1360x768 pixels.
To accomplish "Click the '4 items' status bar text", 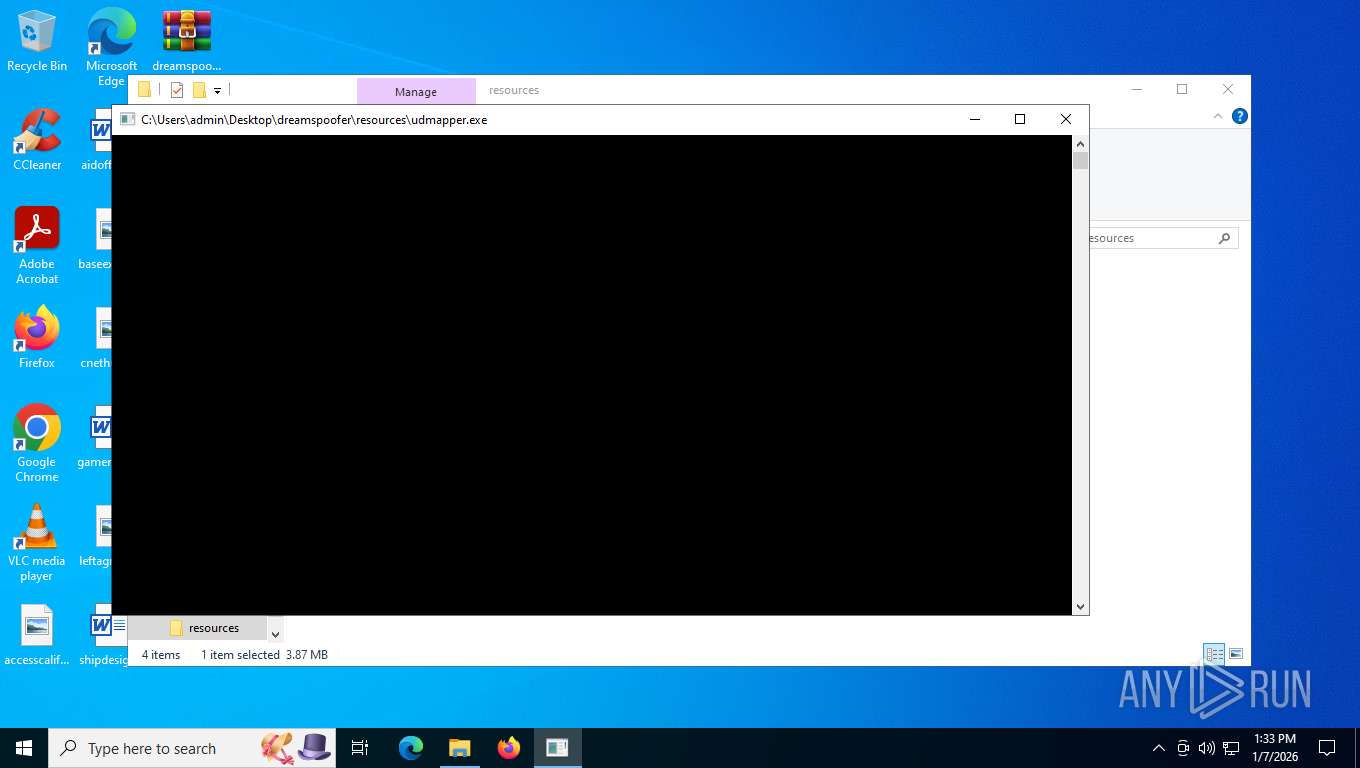I will point(161,655).
